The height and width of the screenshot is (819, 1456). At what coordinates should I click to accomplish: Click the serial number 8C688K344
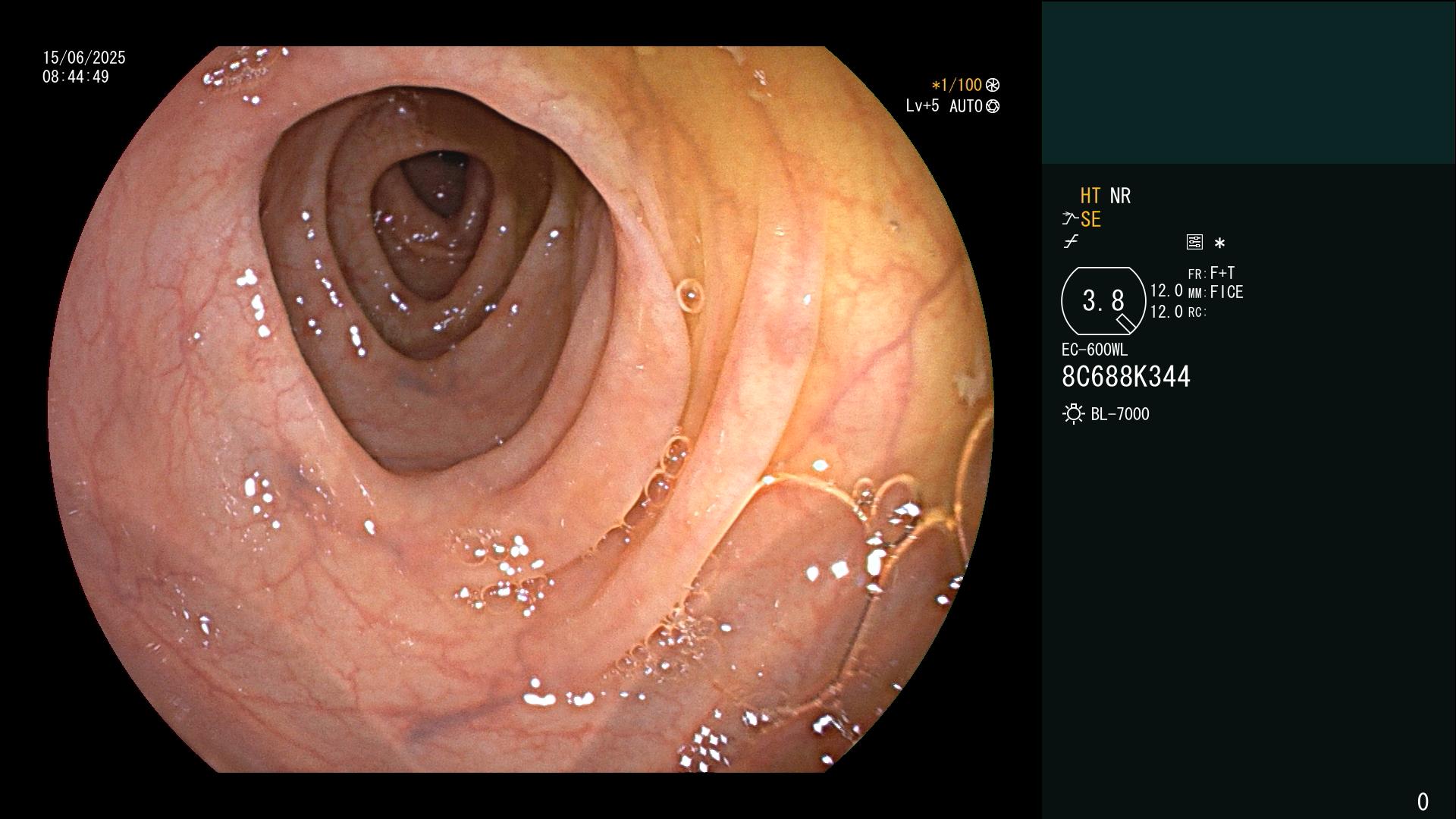click(1126, 377)
